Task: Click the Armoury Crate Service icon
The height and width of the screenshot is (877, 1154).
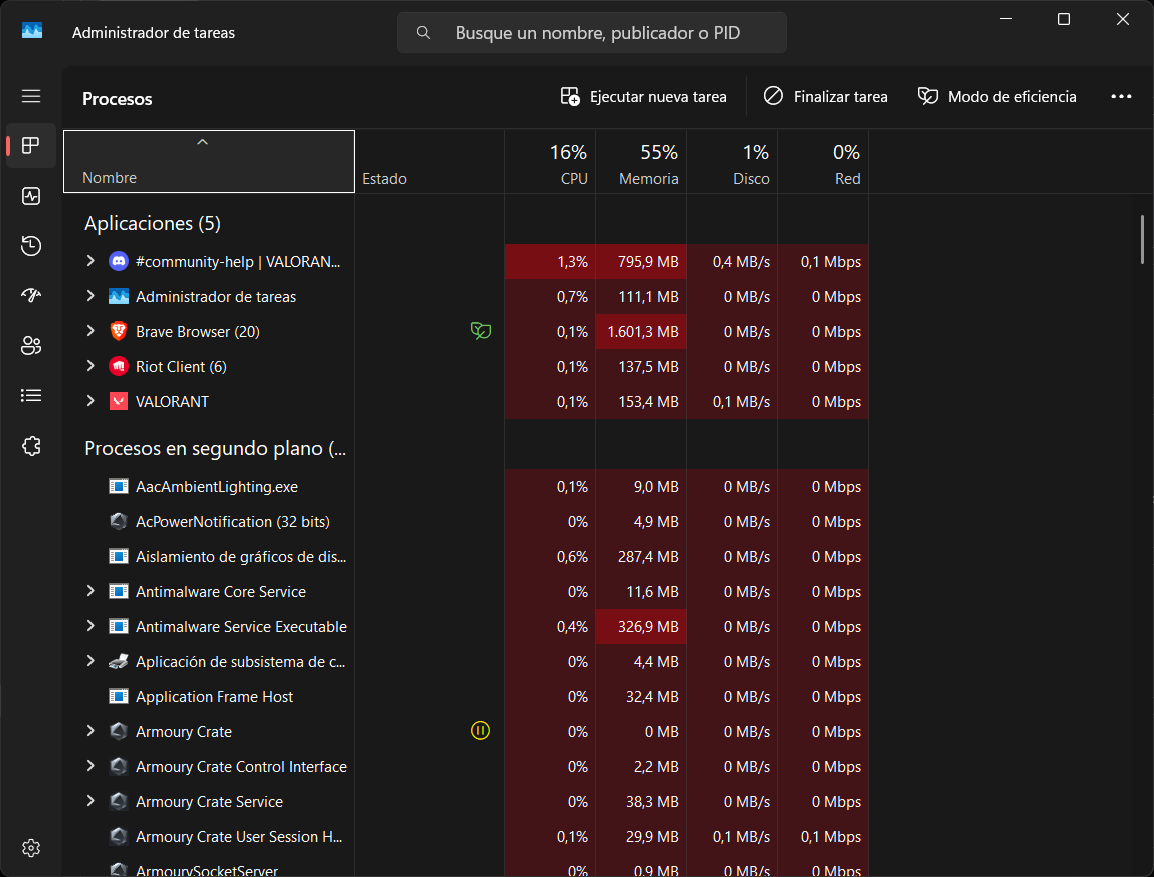Action: click(118, 801)
